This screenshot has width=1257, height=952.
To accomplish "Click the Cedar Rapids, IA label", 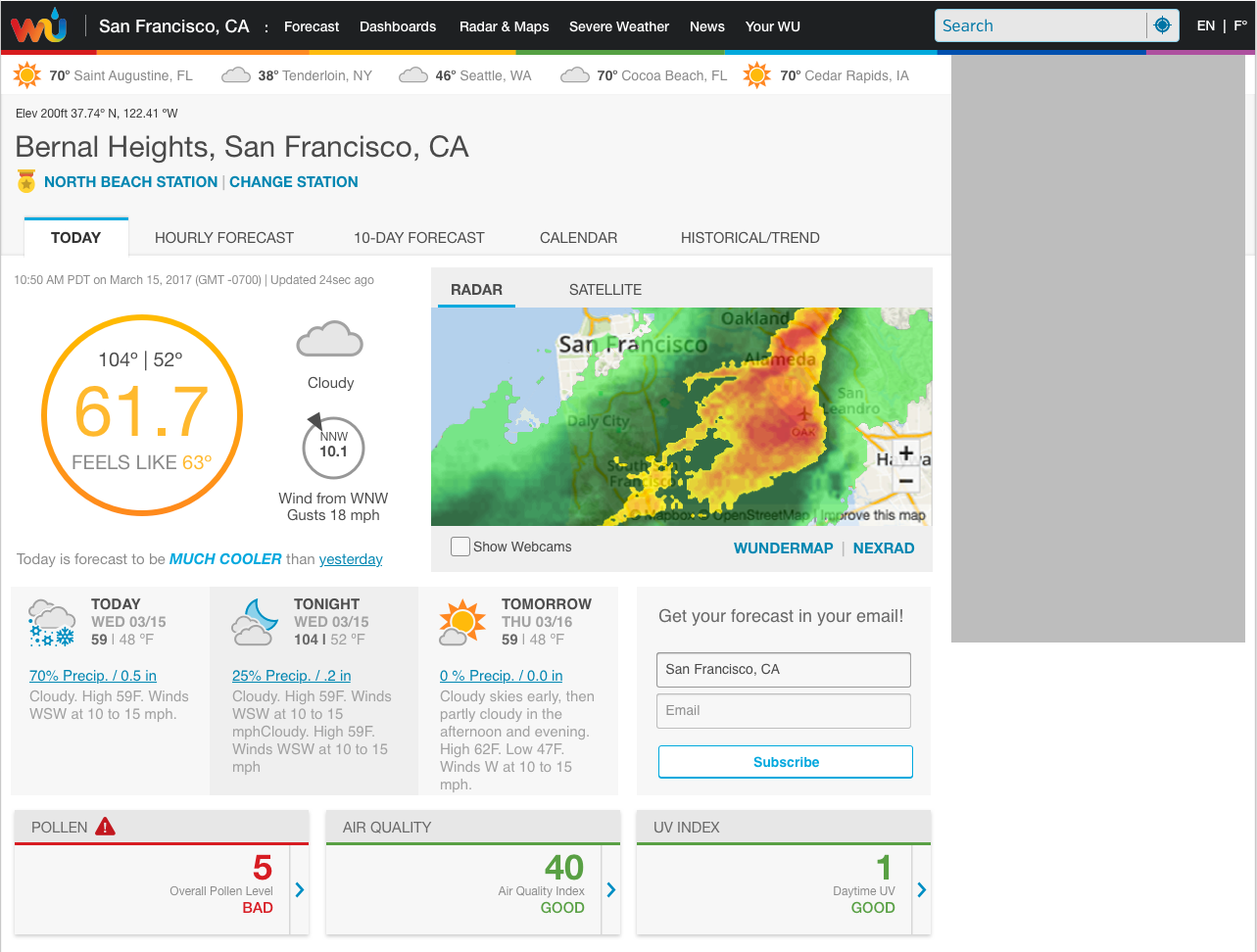I will point(857,75).
